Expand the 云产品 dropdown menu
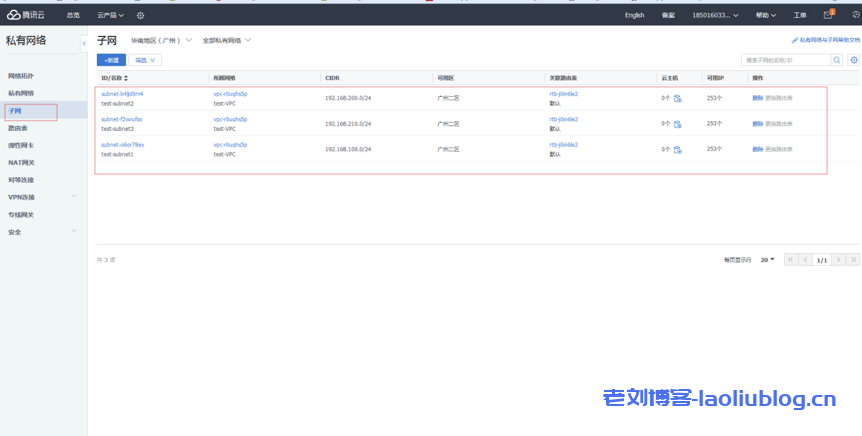This screenshot has width=862, height=436. (110, 15)
